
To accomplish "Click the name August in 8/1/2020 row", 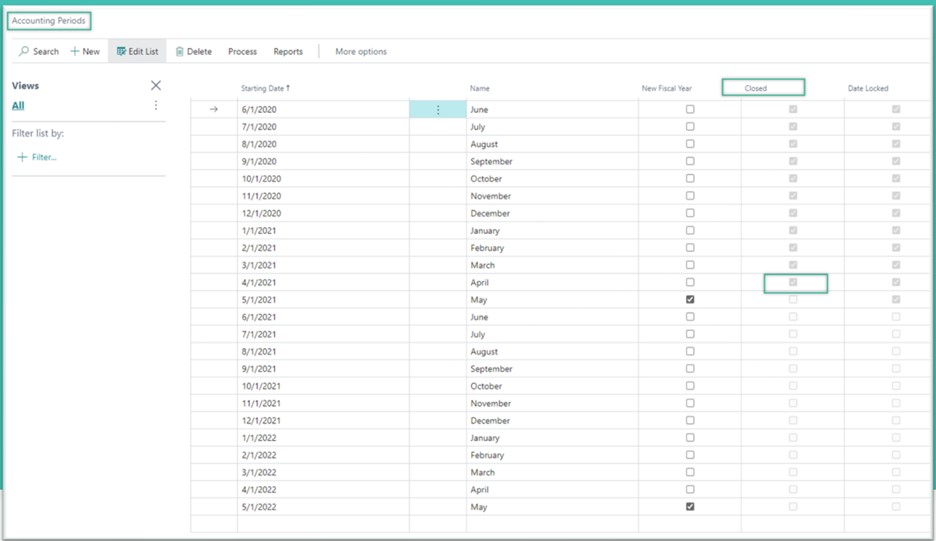I will [484, 144].
